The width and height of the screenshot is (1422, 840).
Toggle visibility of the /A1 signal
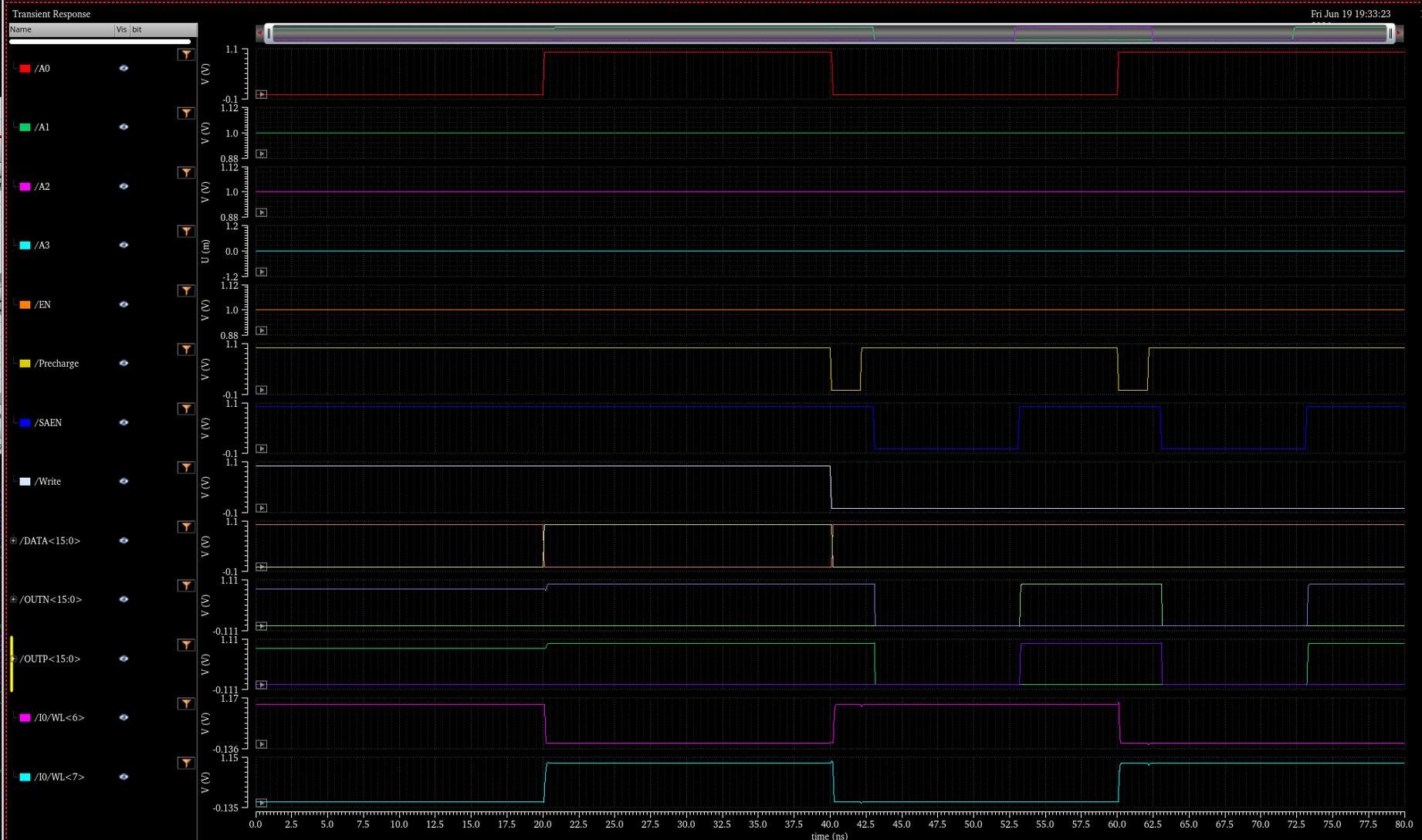pos(124,127)
